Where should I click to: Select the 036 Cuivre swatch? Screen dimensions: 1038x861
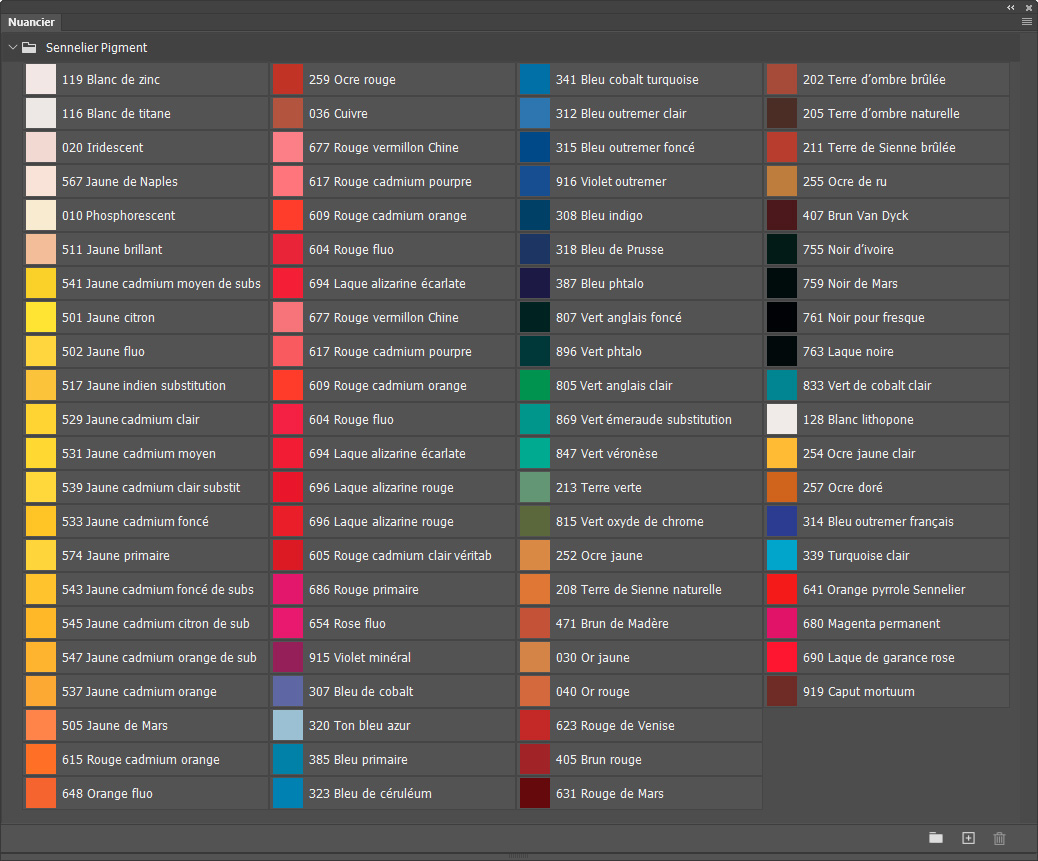click(x=393, y=114)
